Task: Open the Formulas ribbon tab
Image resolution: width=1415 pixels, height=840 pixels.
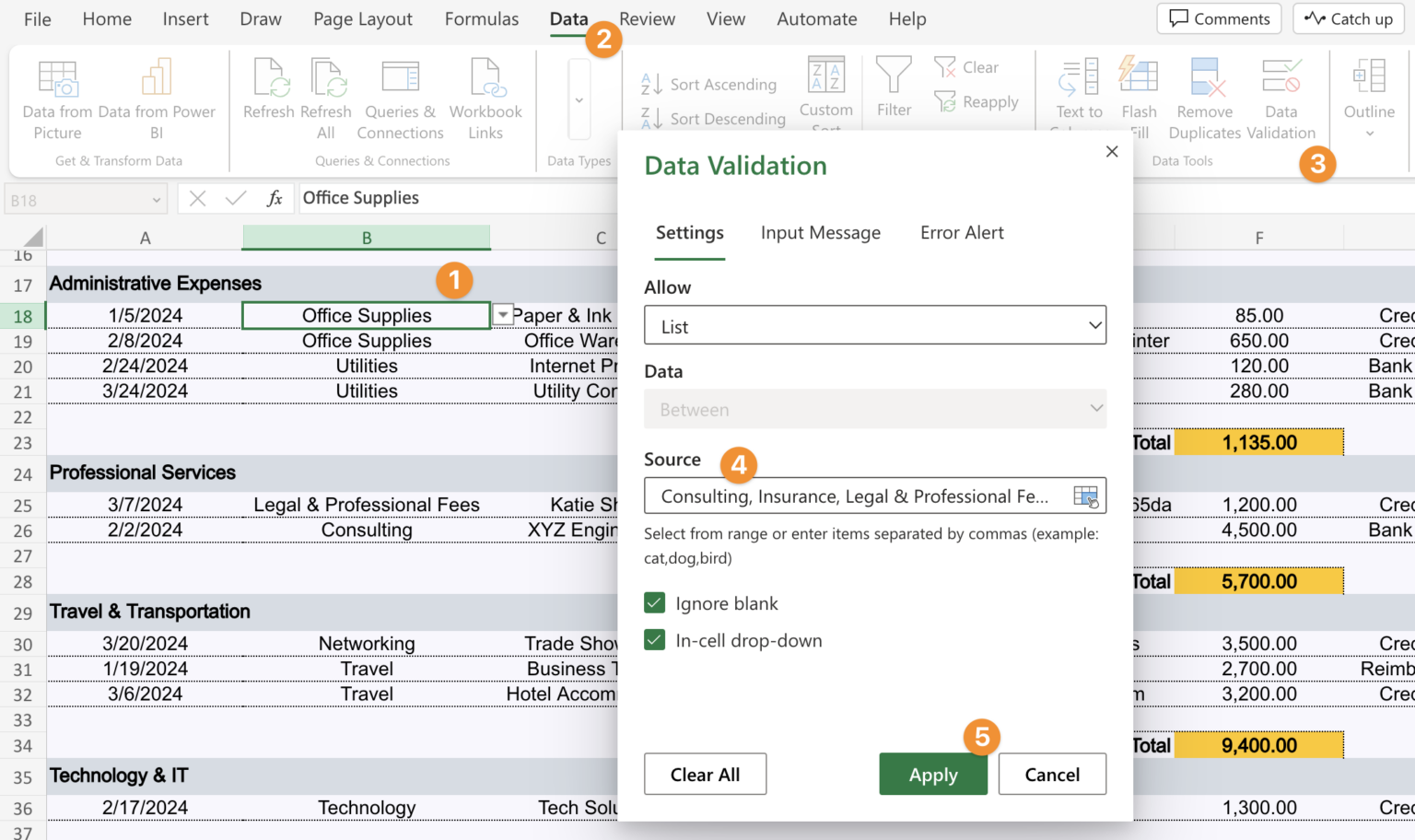Action: (481, 18)
